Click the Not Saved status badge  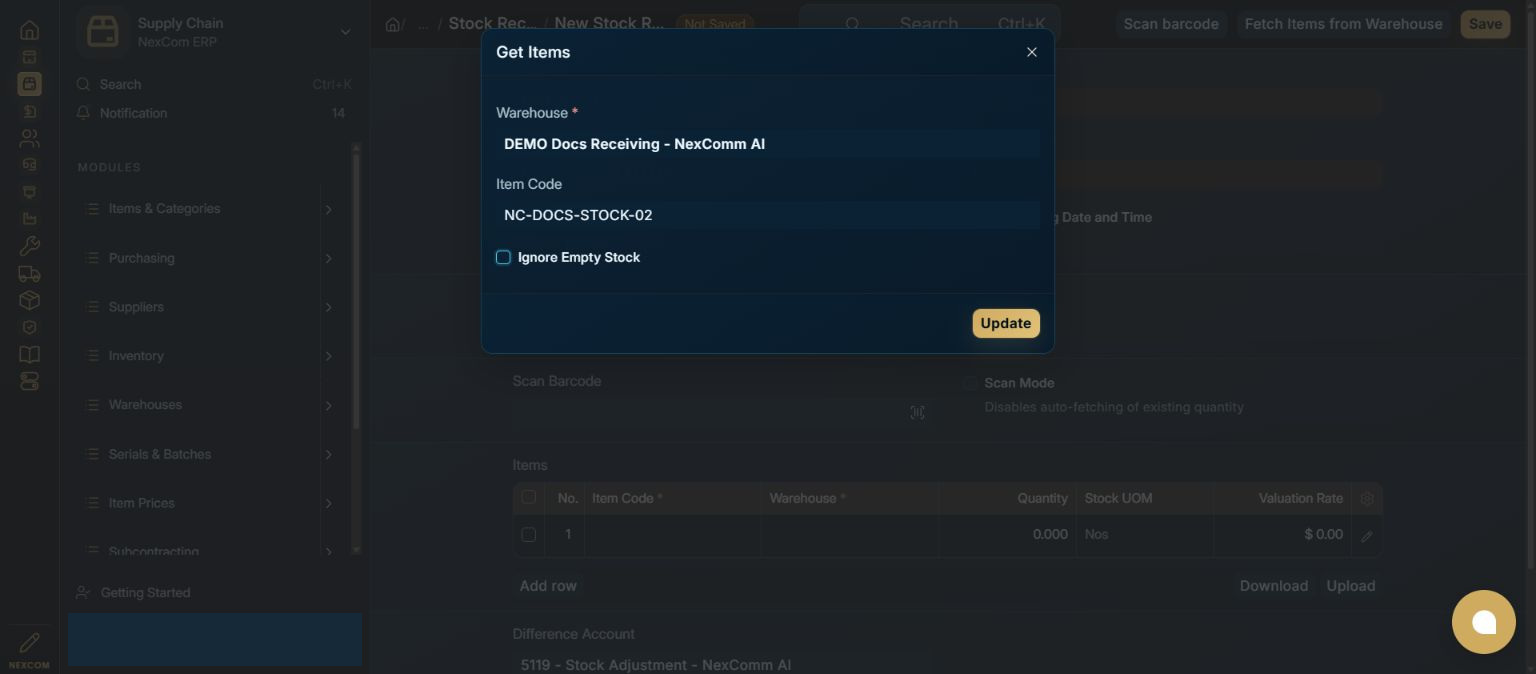coord(715,24)
